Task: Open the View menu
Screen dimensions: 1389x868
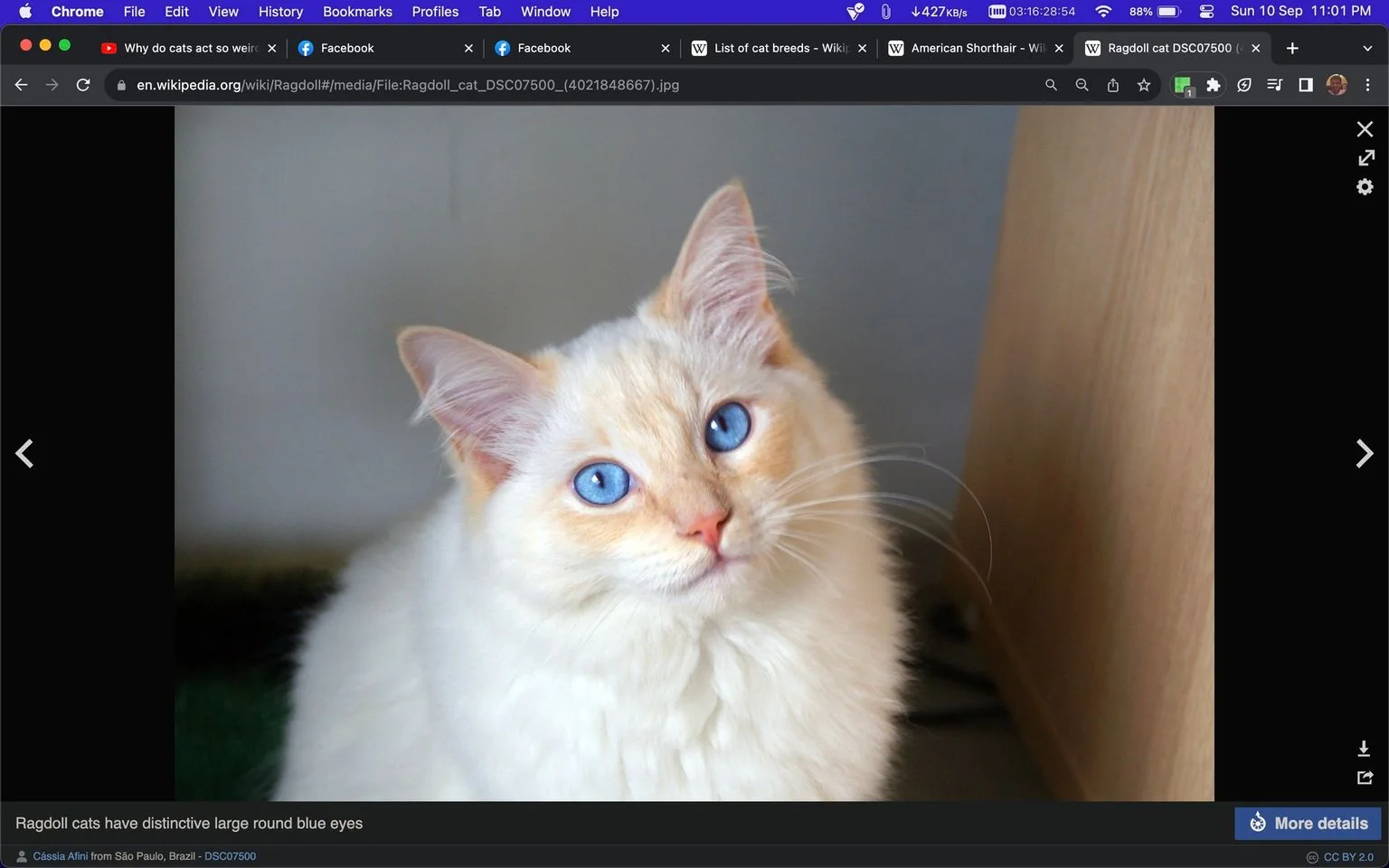Action: [x=223, y=12]
